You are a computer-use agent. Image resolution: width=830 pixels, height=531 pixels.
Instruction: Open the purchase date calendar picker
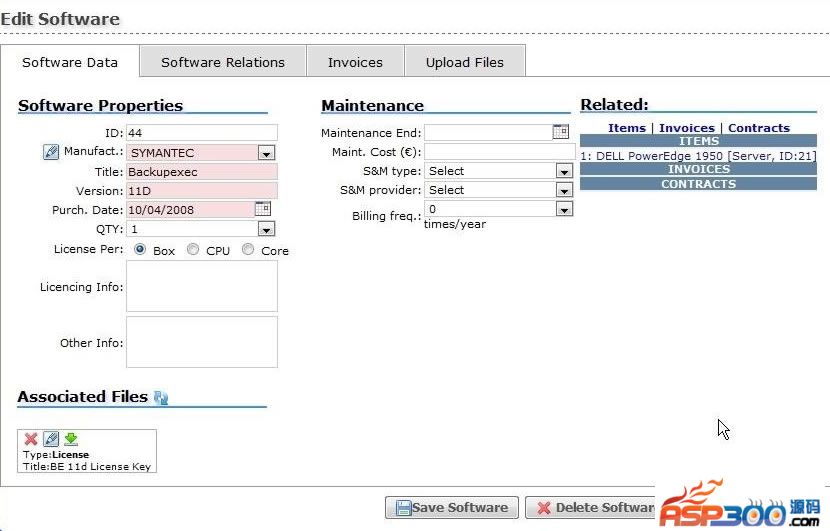coord(263,209)
